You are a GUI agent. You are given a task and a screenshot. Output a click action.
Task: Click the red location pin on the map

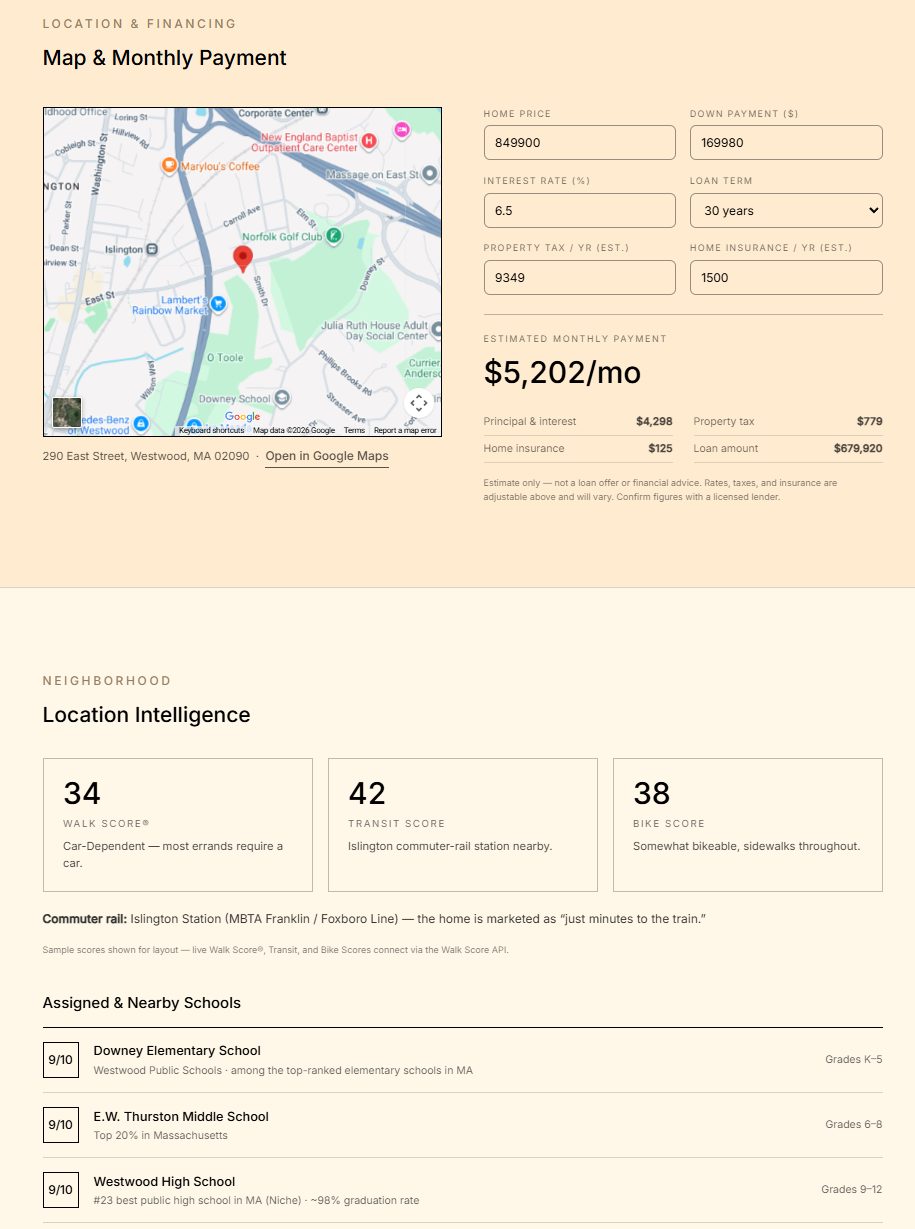click(x=243, y=259)
